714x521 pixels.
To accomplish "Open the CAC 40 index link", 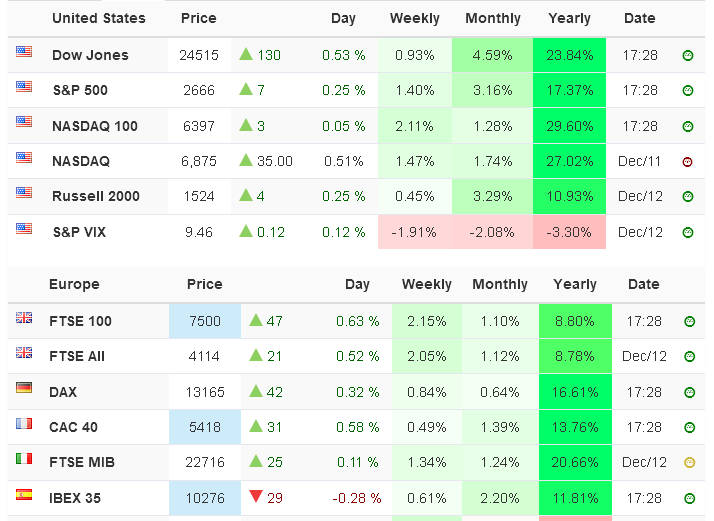I will (x=73, y=427).
